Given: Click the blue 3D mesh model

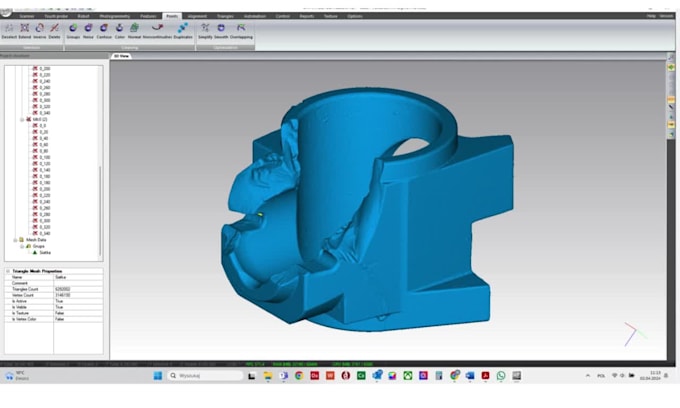Looking at the screenshot, I should 369,208.
